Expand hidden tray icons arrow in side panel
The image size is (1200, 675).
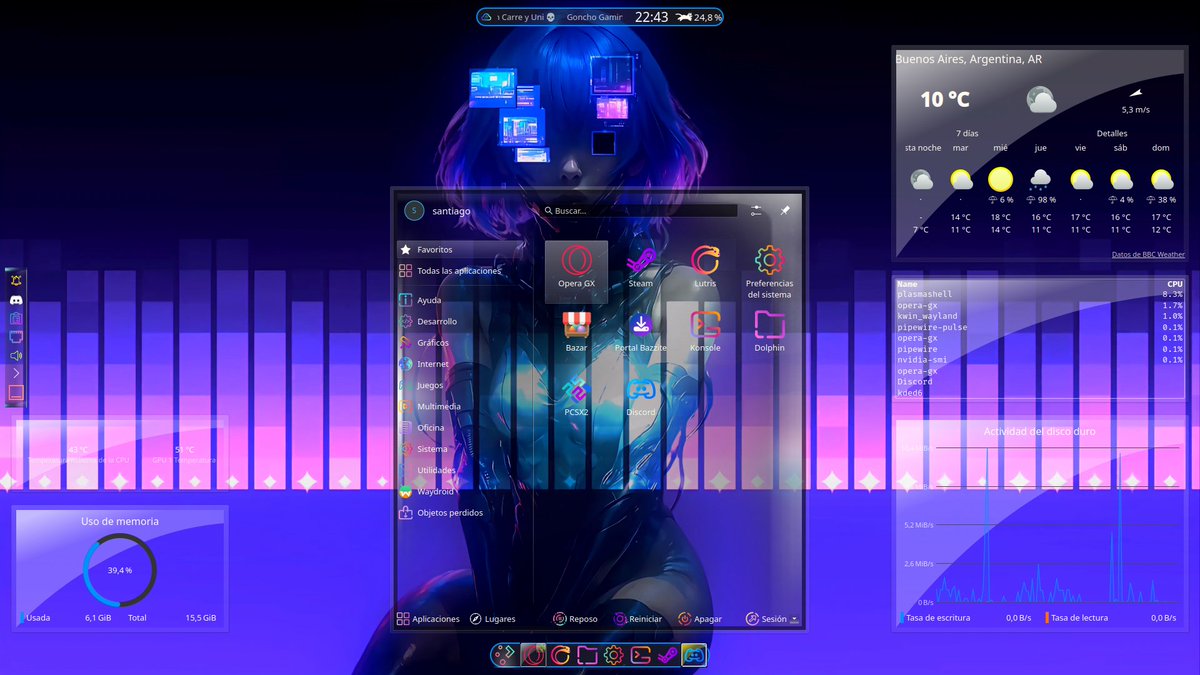tap(16, 373)
